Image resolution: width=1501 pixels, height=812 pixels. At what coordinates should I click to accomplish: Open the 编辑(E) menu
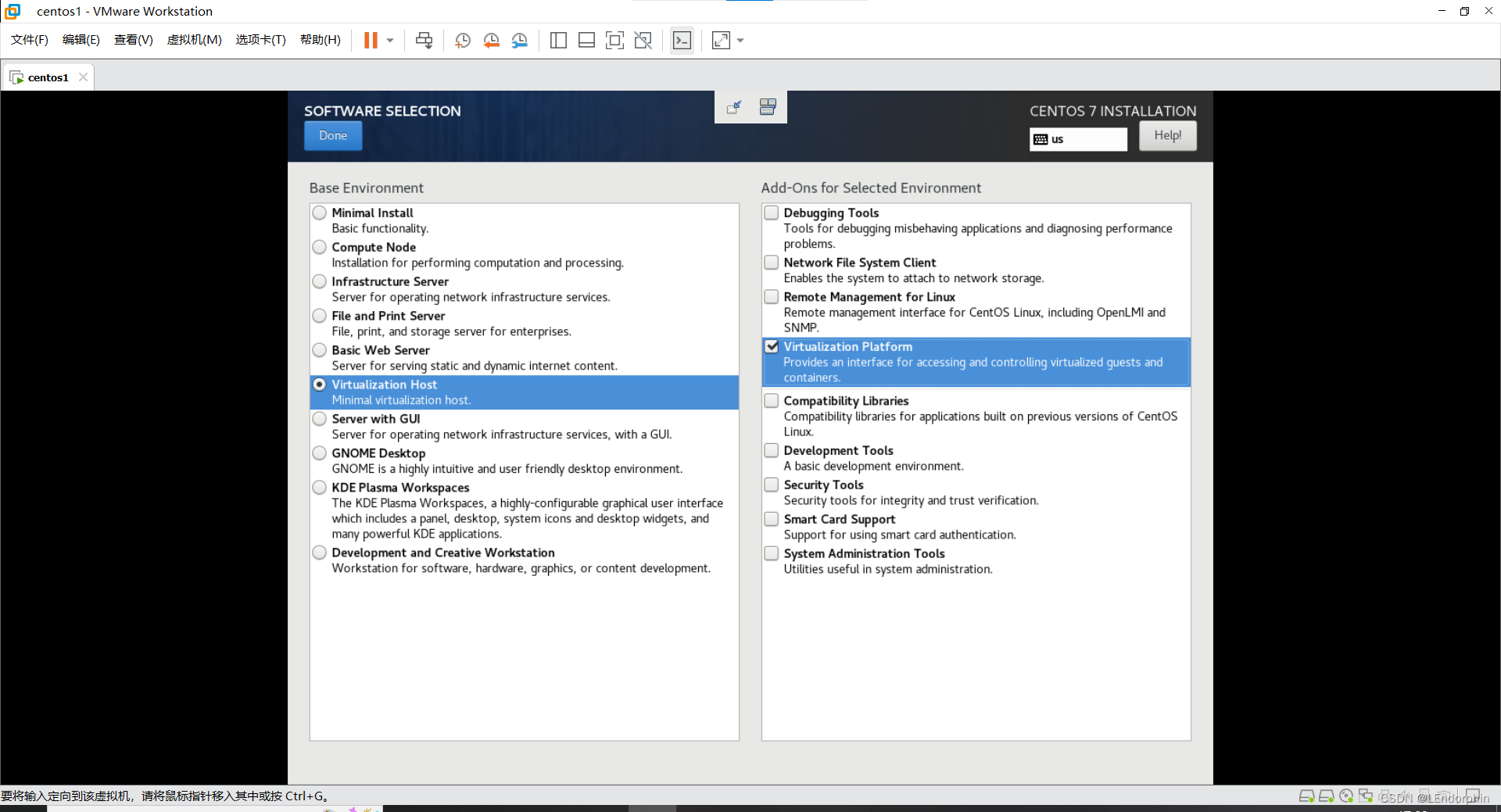(81, 40)
